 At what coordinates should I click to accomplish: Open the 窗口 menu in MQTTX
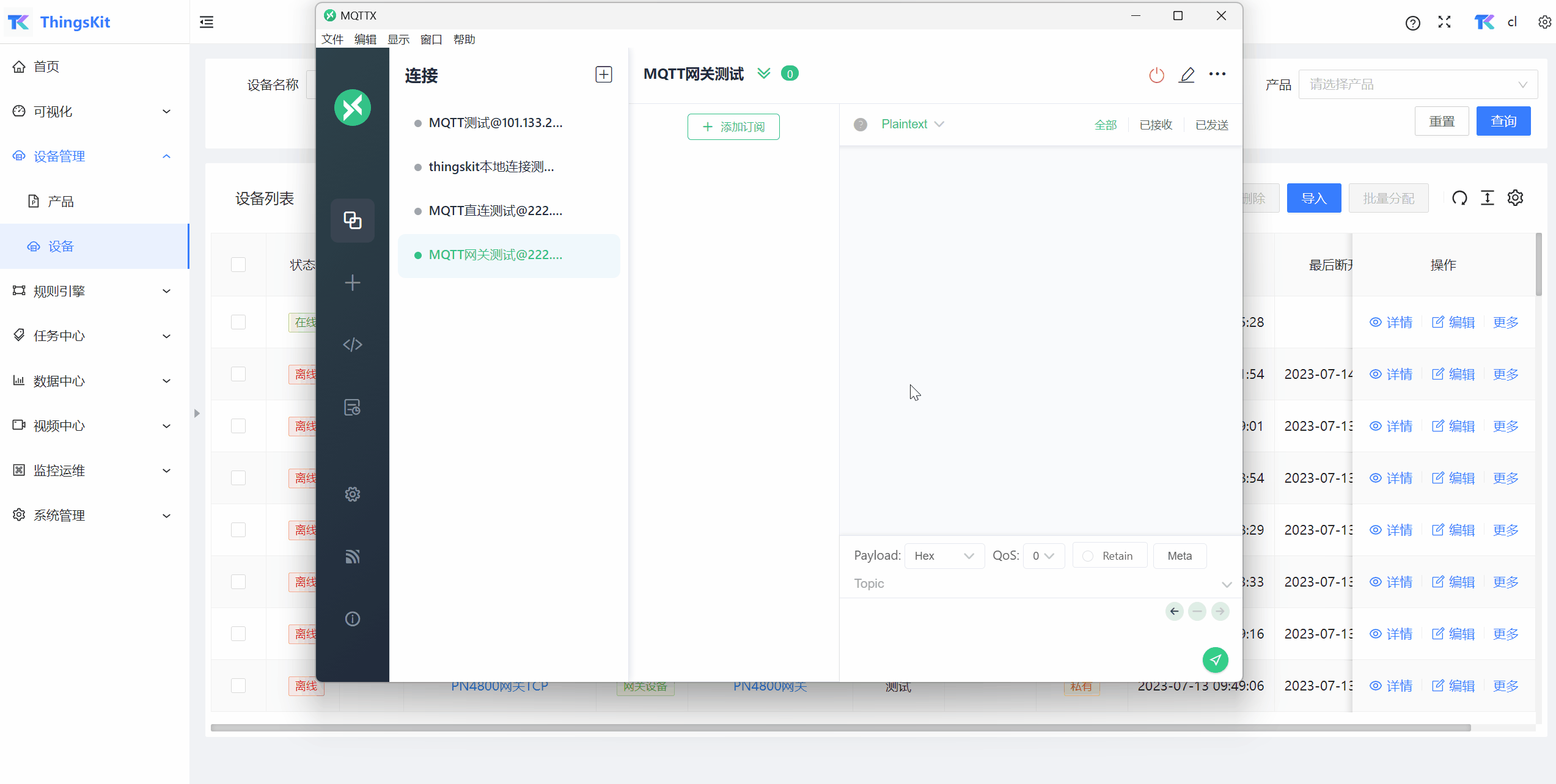(x=431, y=39)
